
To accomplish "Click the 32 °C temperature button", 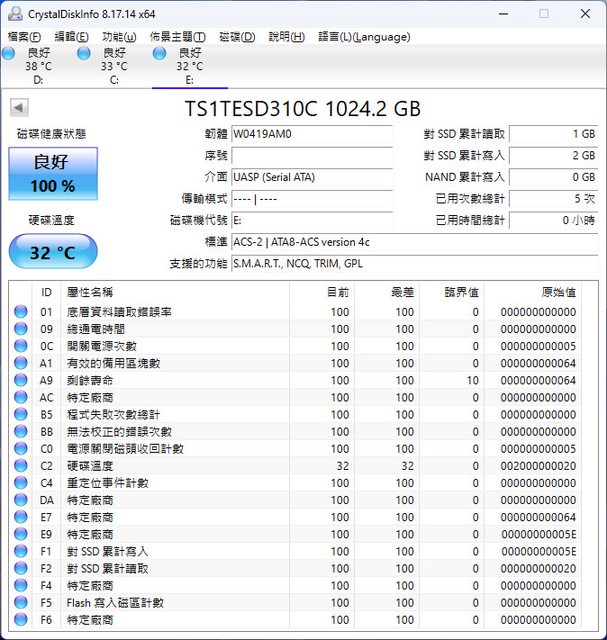I will [53, 252].
